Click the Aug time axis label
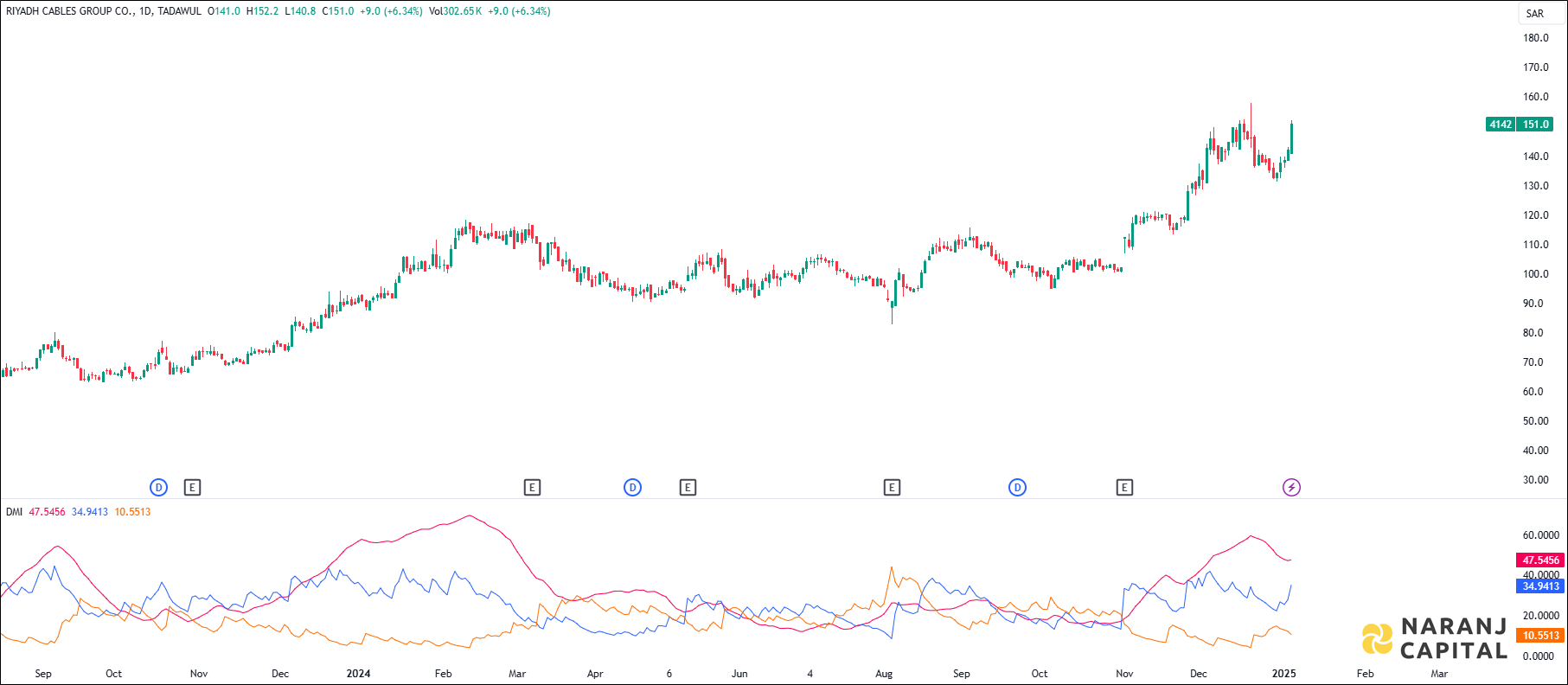The height and width of the screenshot is (685, 1568). (x=884, y=674)
